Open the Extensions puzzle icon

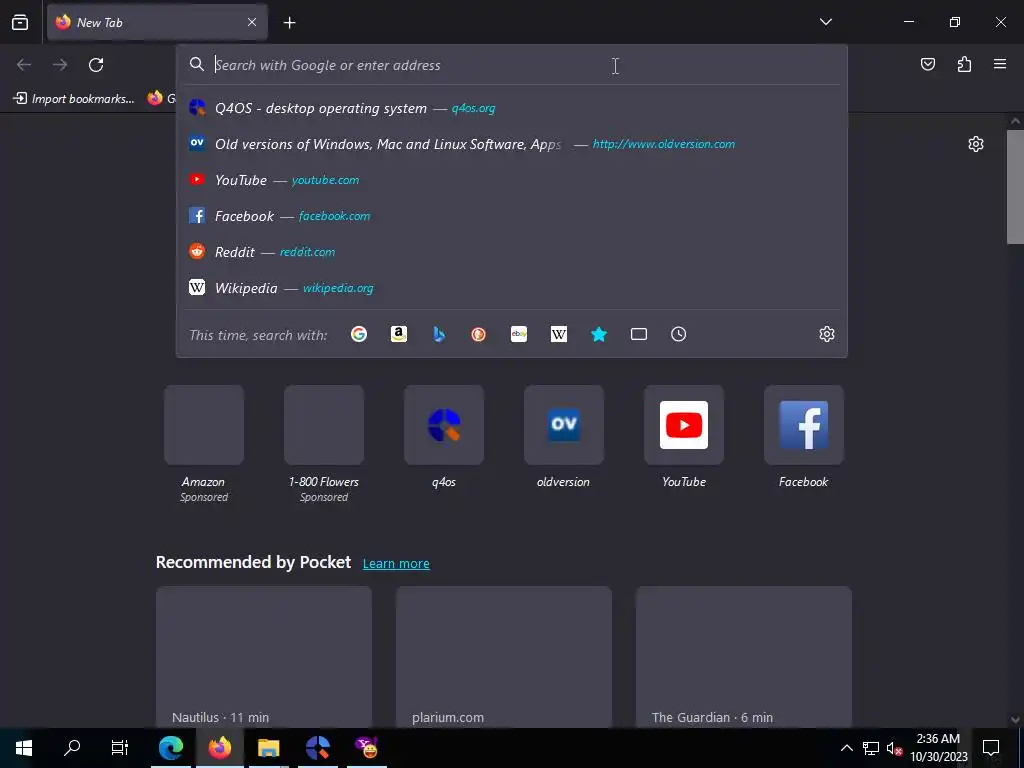coord(964,64)
